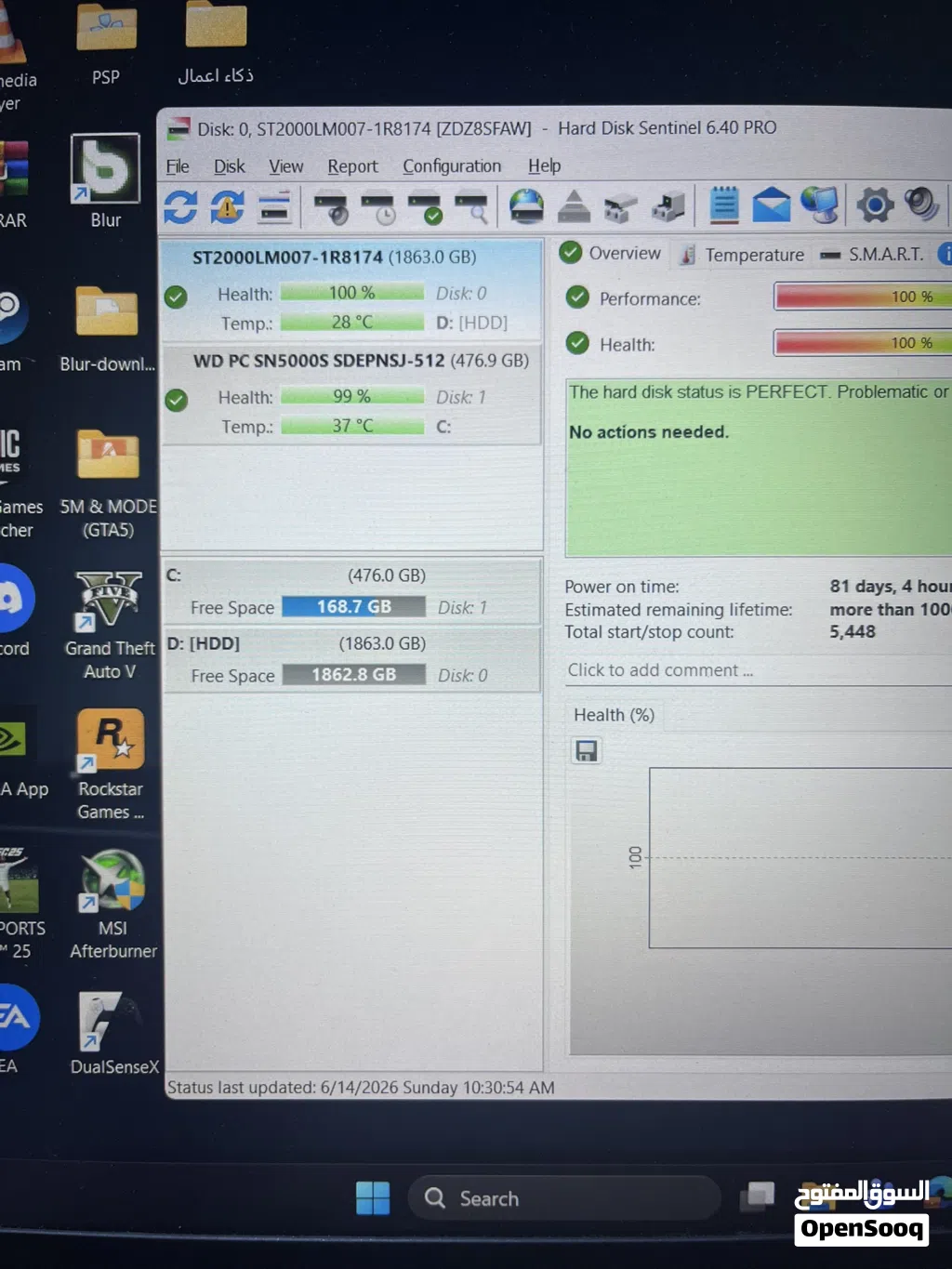Switch to the S.M.A.R.T. tab

[874, 255]
